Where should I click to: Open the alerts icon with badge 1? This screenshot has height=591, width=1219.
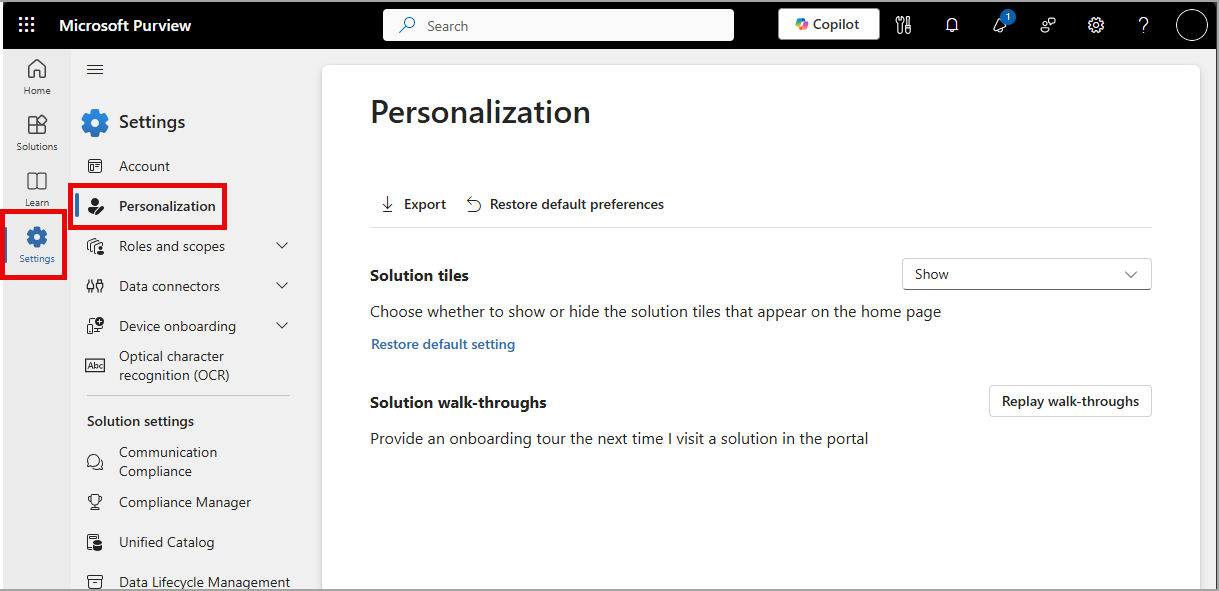click(x=1001, y=24)
